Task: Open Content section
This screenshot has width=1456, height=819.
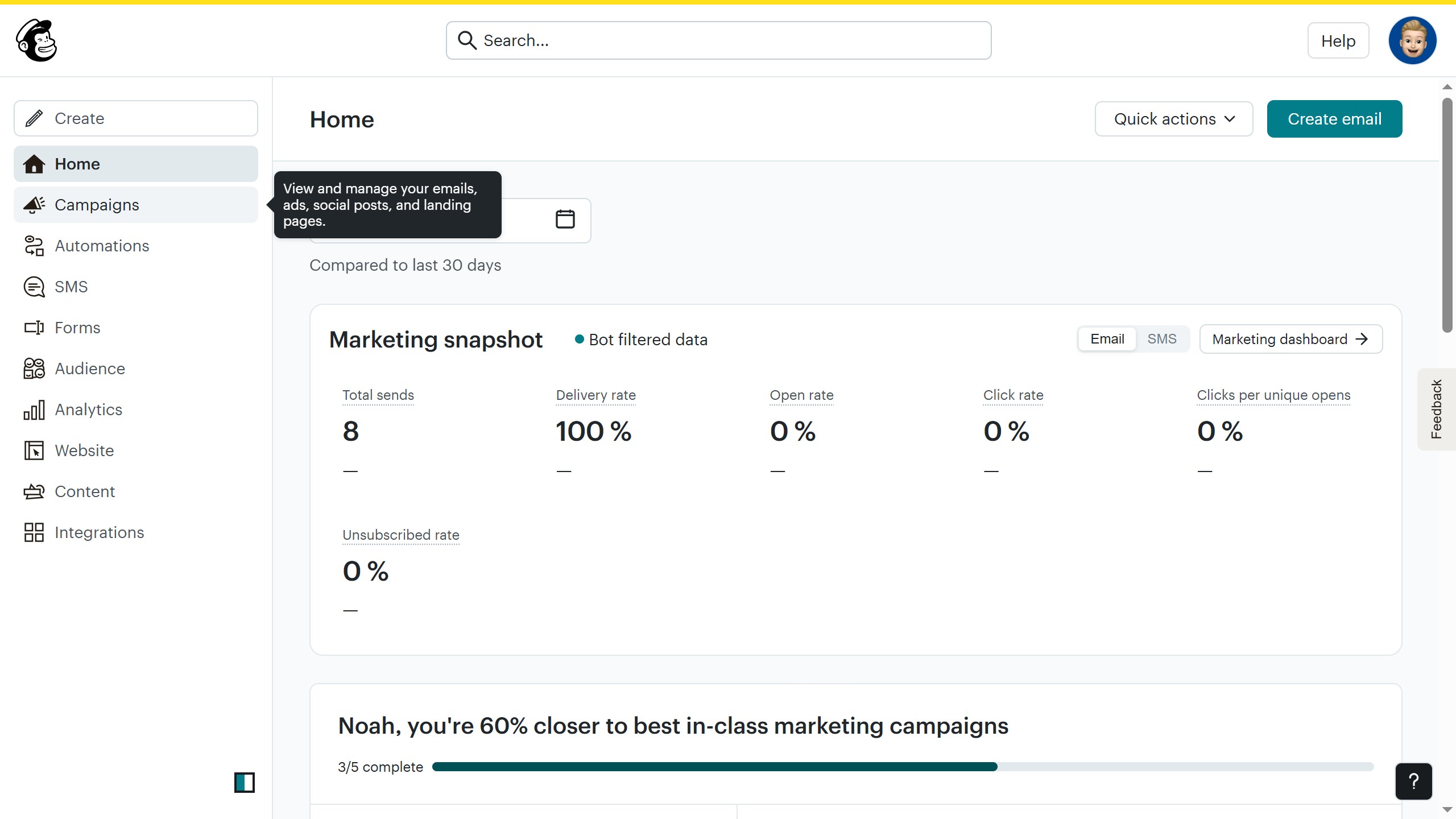Action: pos(136,491)
